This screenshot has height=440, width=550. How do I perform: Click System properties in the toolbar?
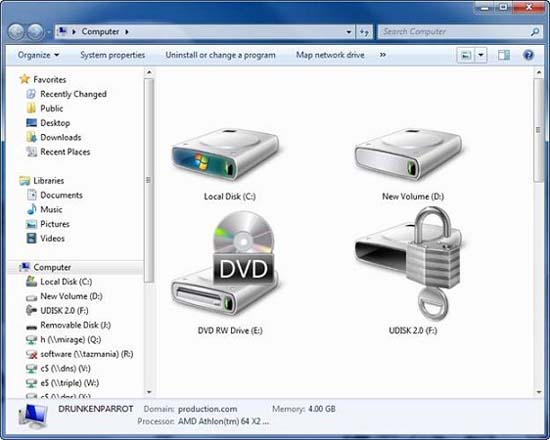point(113,55)
